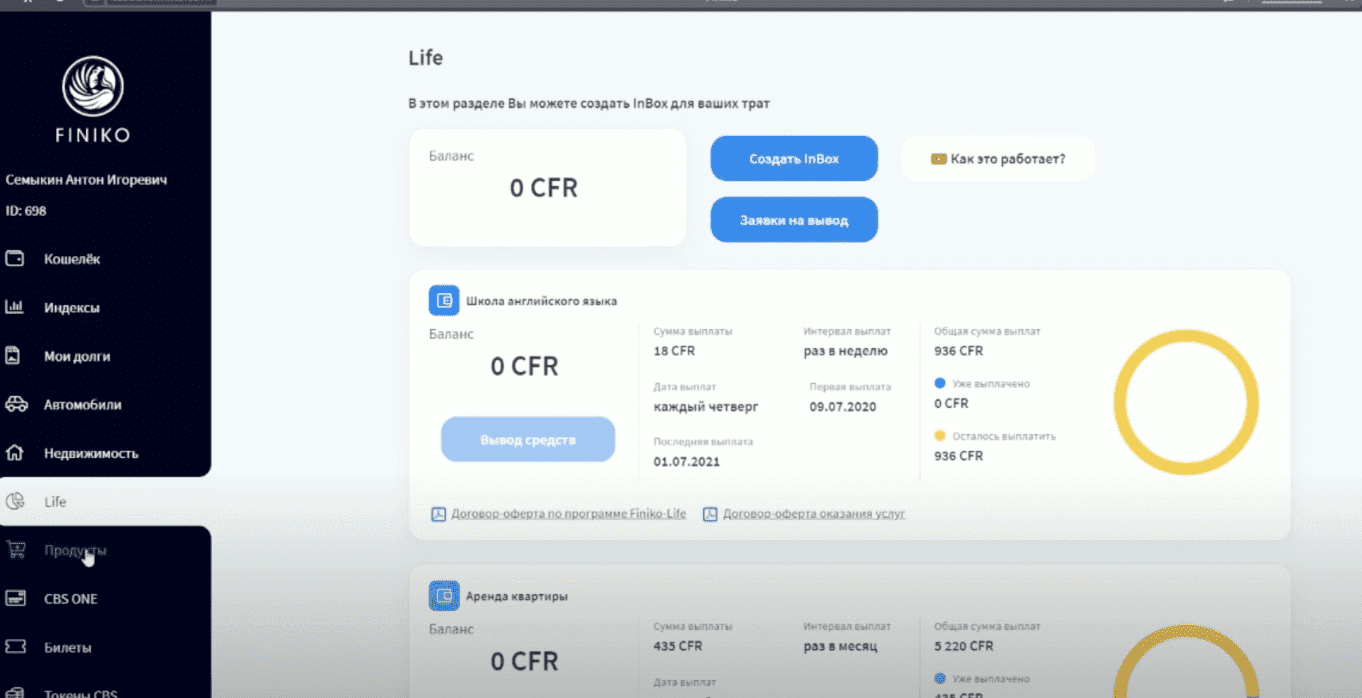Click Вывод средств for the English school
This screenshot has height=698, width=1362.
click(x=528, y=440)
